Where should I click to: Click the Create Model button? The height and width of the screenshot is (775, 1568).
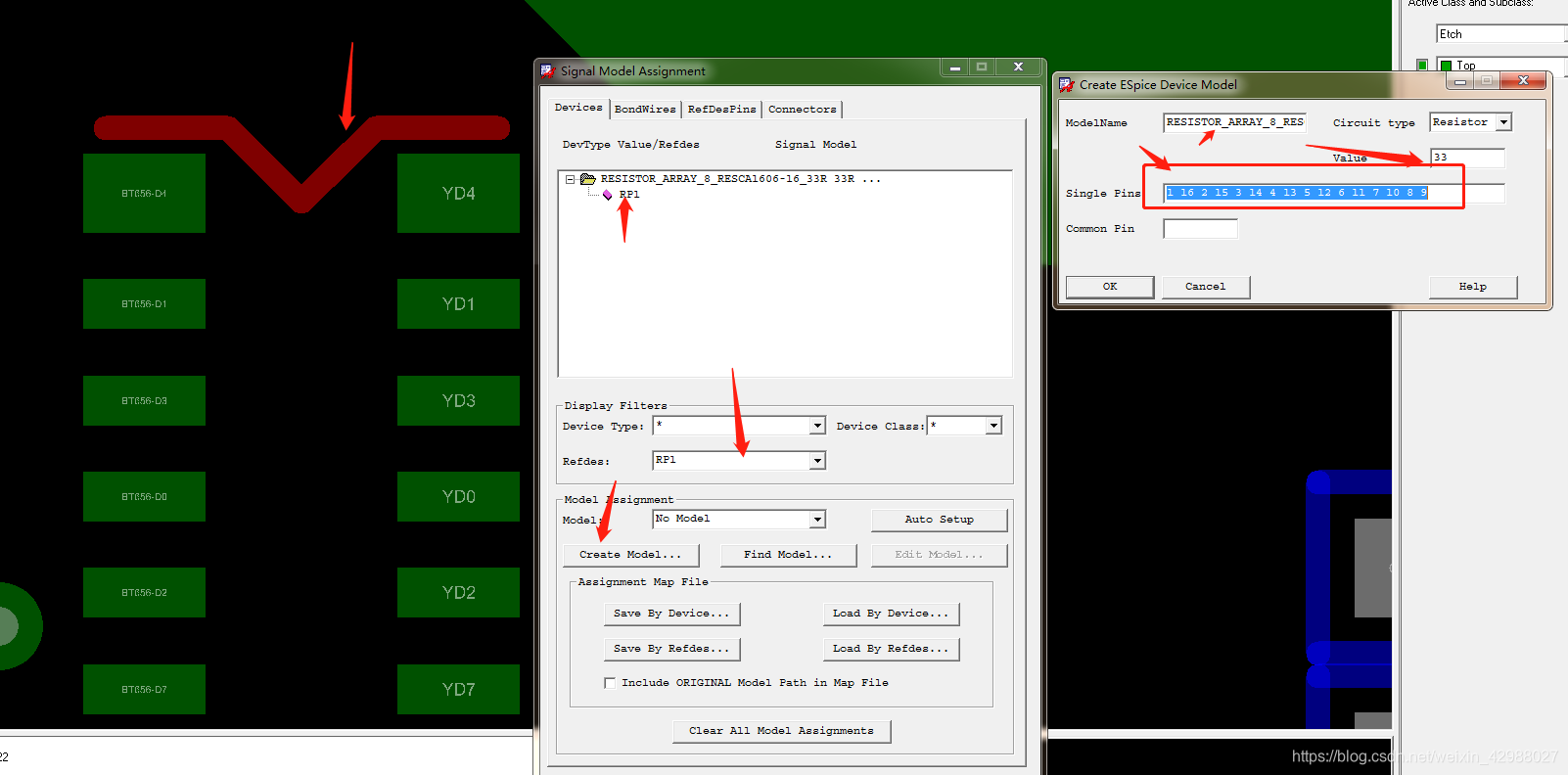pos(631,555)
